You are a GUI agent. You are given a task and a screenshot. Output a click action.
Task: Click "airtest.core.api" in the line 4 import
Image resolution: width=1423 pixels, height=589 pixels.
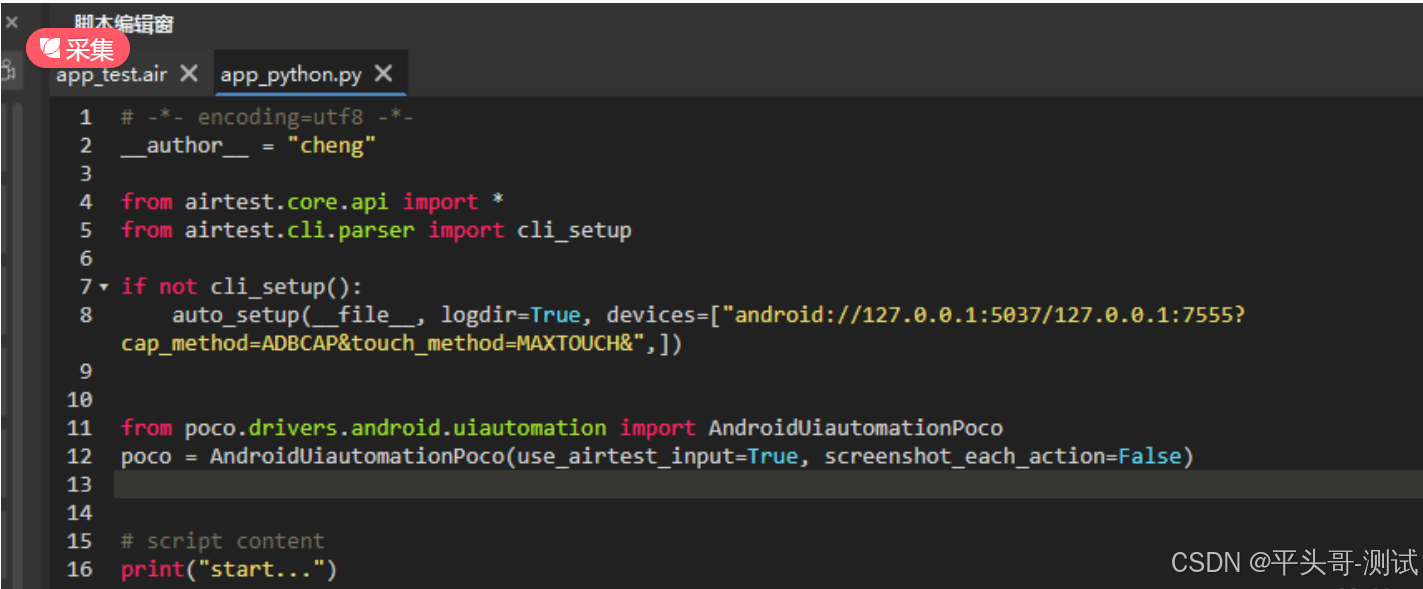pos(287,202)
